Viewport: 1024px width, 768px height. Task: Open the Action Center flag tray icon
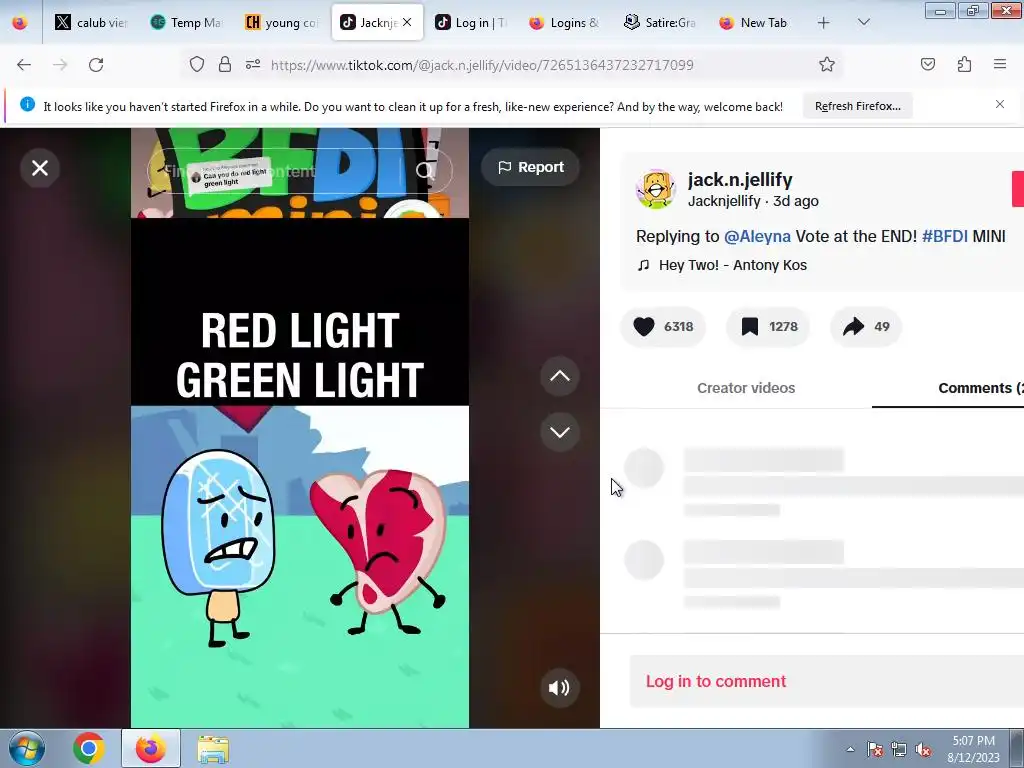click(875, 750)
